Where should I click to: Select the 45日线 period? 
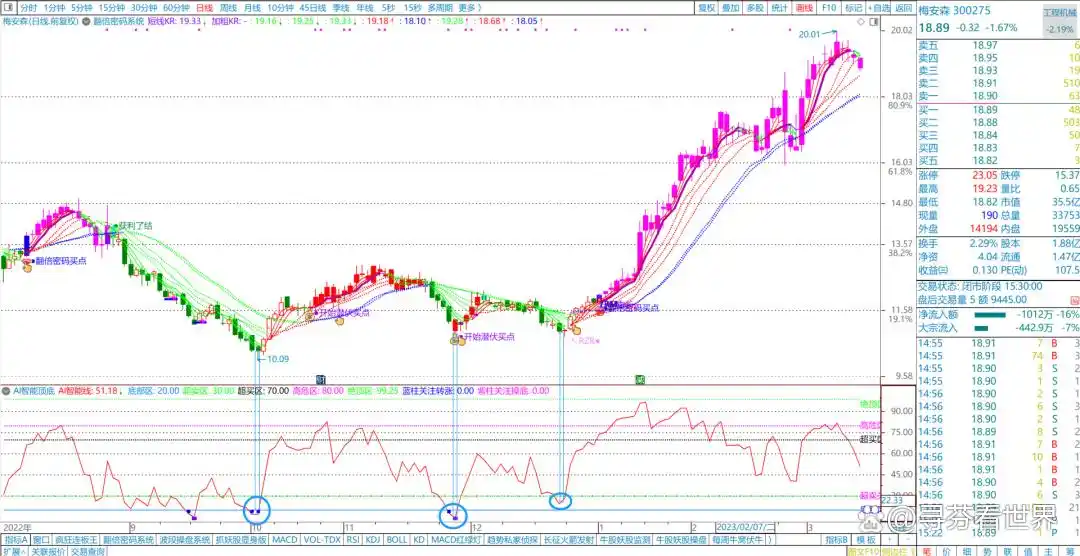311,8
